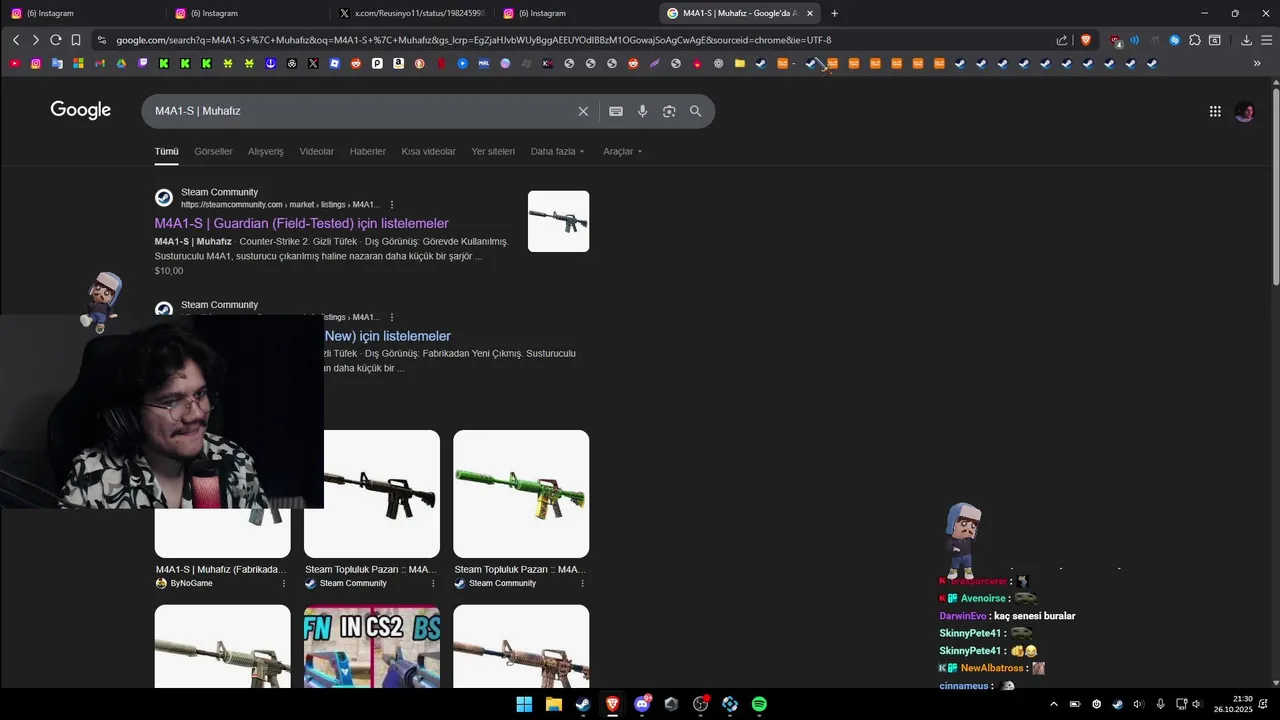Viewport: 1280px width, 720px height.
Task: Clear the Google search box
Action: click(583, 111)
